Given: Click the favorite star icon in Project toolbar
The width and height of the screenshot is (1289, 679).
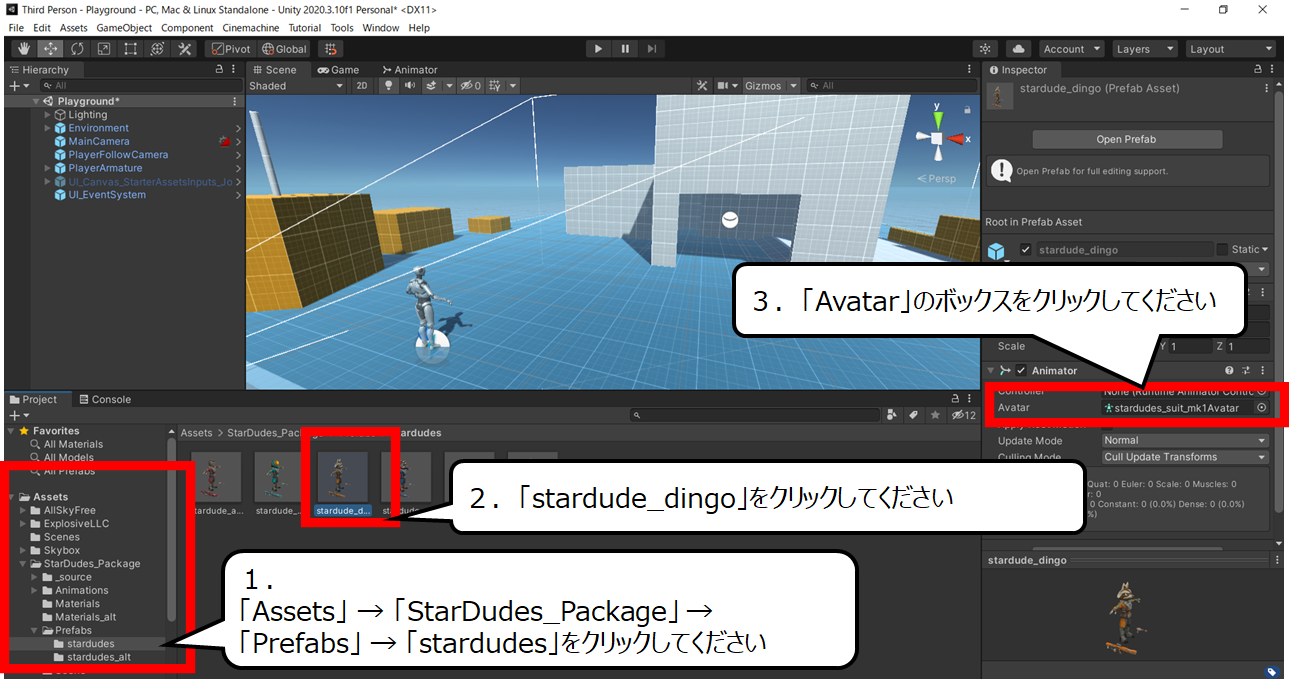Looking at the screenshot, I should [x=935, y=415].
